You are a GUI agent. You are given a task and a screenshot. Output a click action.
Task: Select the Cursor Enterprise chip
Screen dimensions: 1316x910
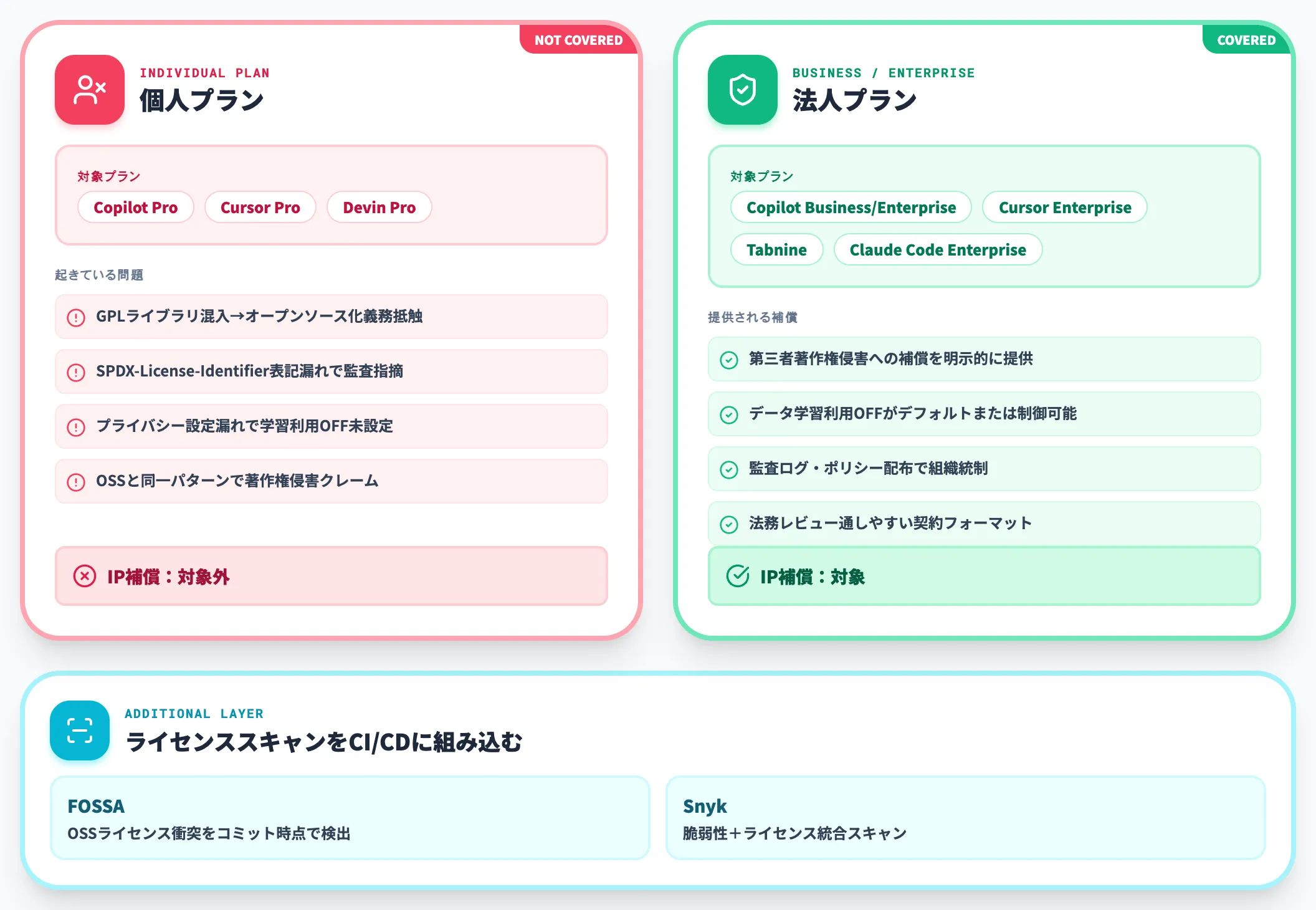(x=1065, y=207)
